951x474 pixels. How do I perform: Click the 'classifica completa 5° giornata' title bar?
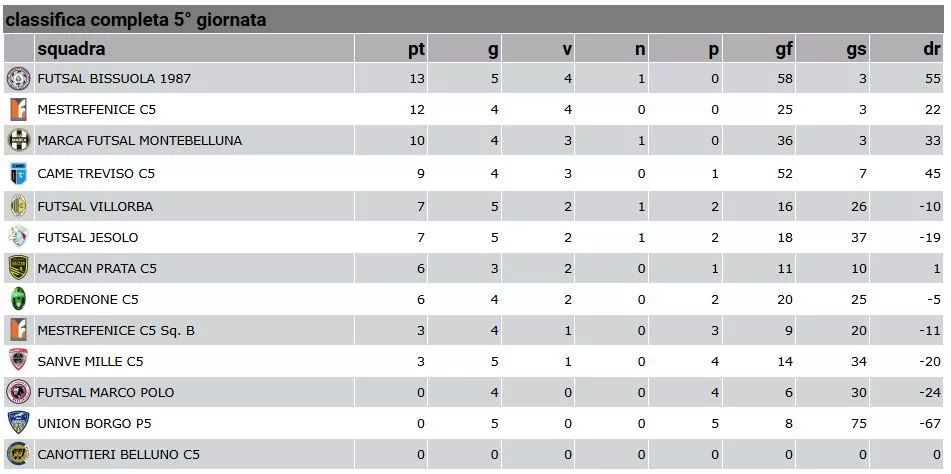point(474,19)
